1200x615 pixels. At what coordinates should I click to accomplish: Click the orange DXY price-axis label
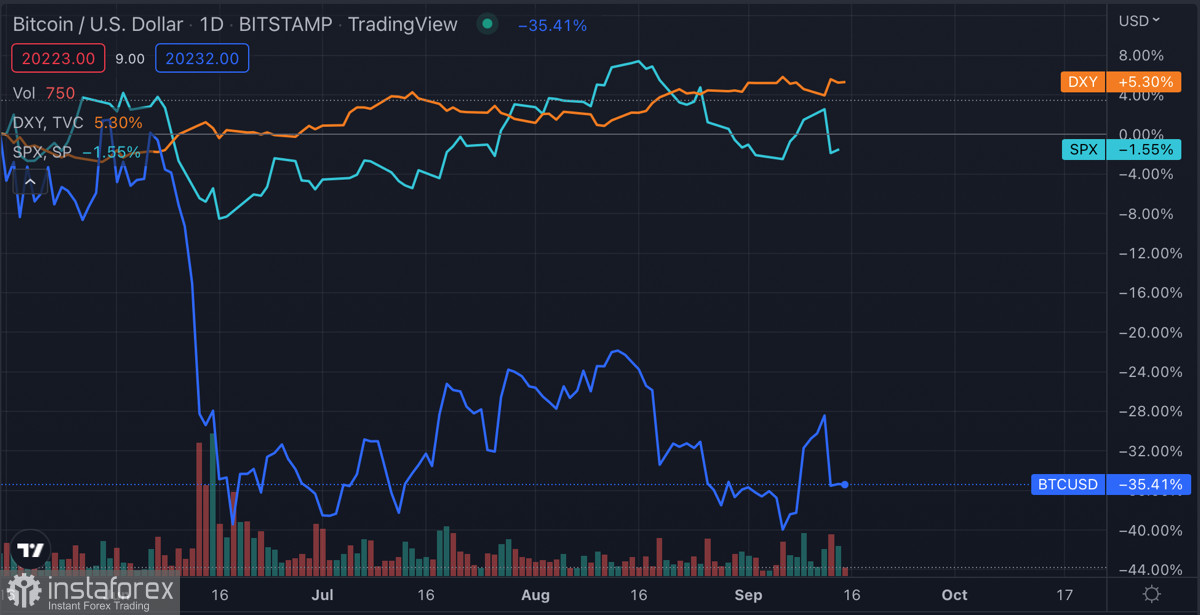pyautogui.click(x=1120, y=82)
